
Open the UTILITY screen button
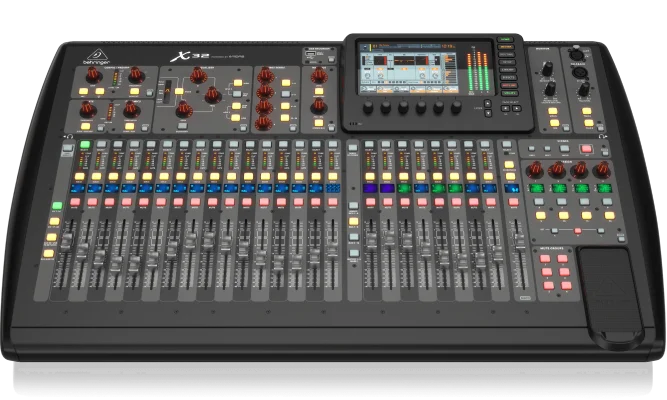click(509, 93)
